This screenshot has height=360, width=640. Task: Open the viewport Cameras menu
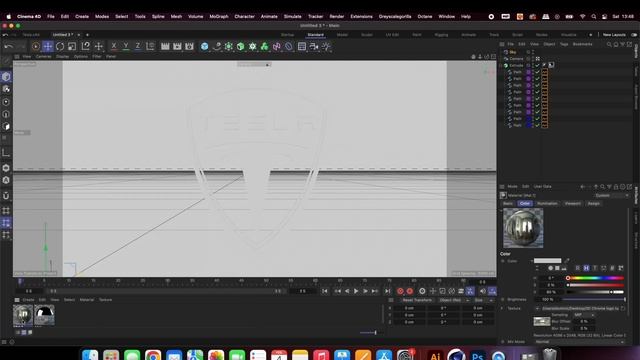pyautogui.click(x=43, y=57)
